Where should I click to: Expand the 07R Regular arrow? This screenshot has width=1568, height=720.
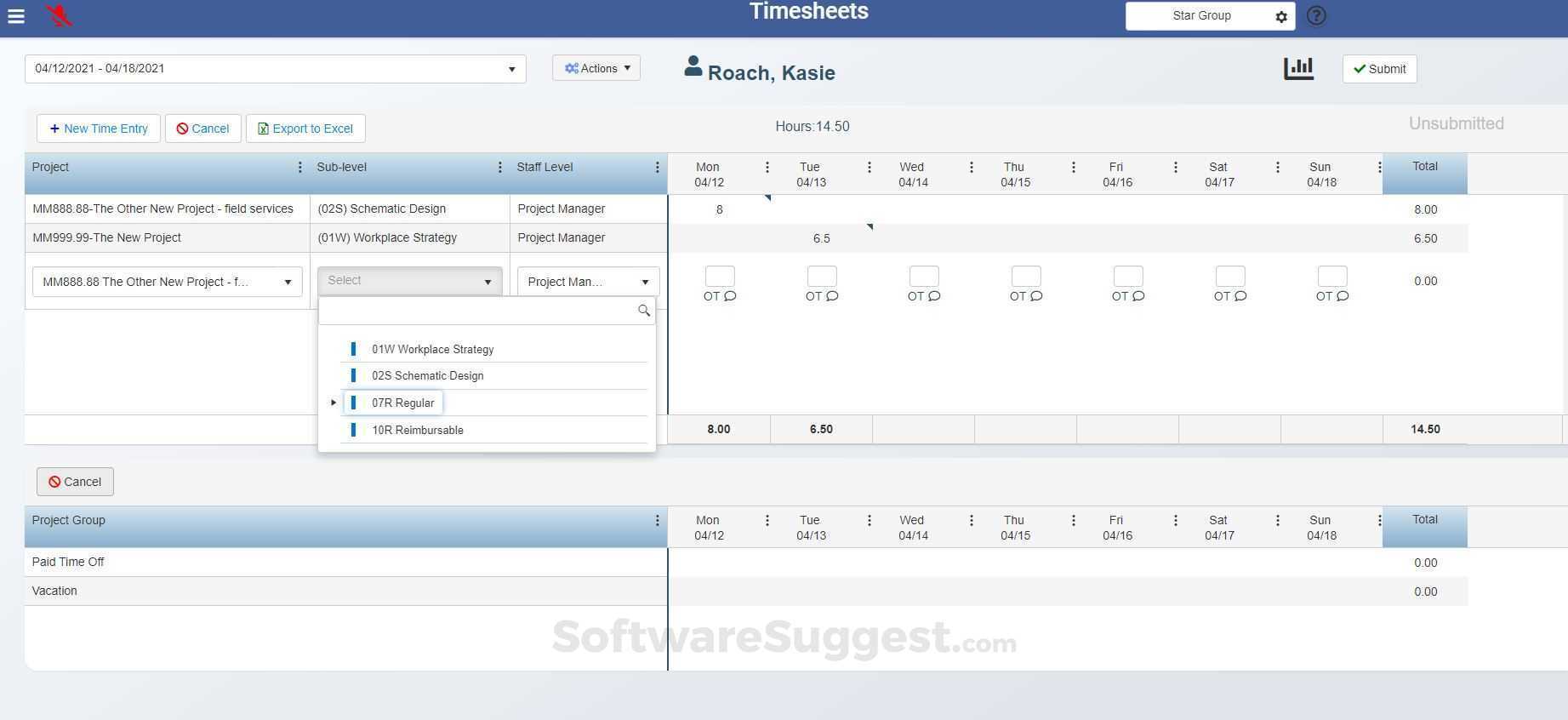tap(334, 403)
